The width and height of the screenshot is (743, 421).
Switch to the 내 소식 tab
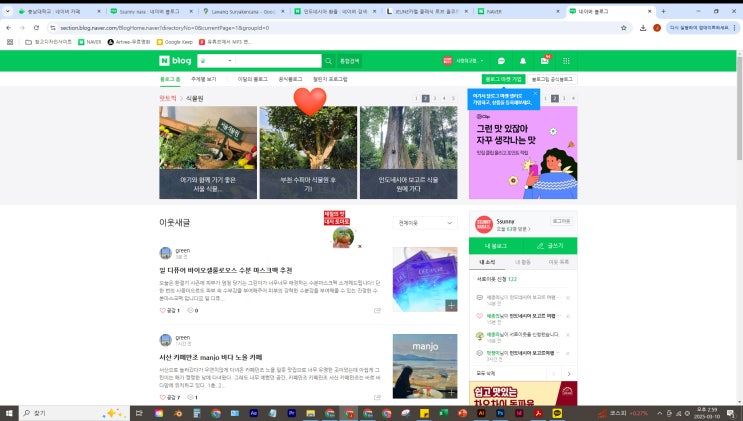coord(487,262)
